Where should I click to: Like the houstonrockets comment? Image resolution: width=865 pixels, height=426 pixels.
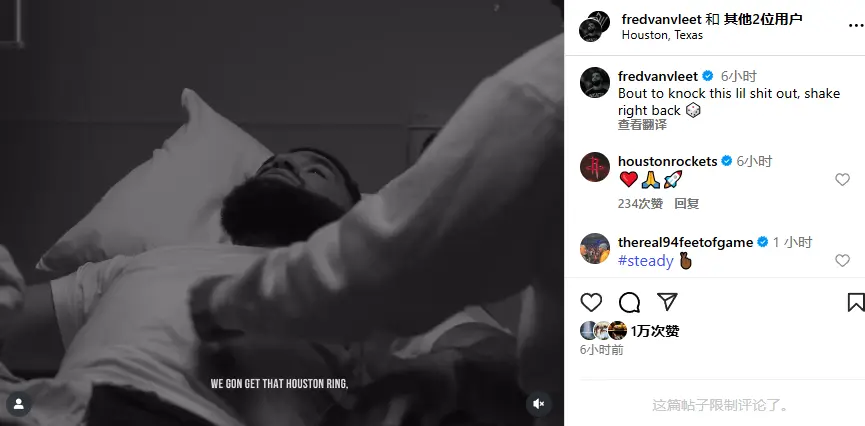pos(842,179)
